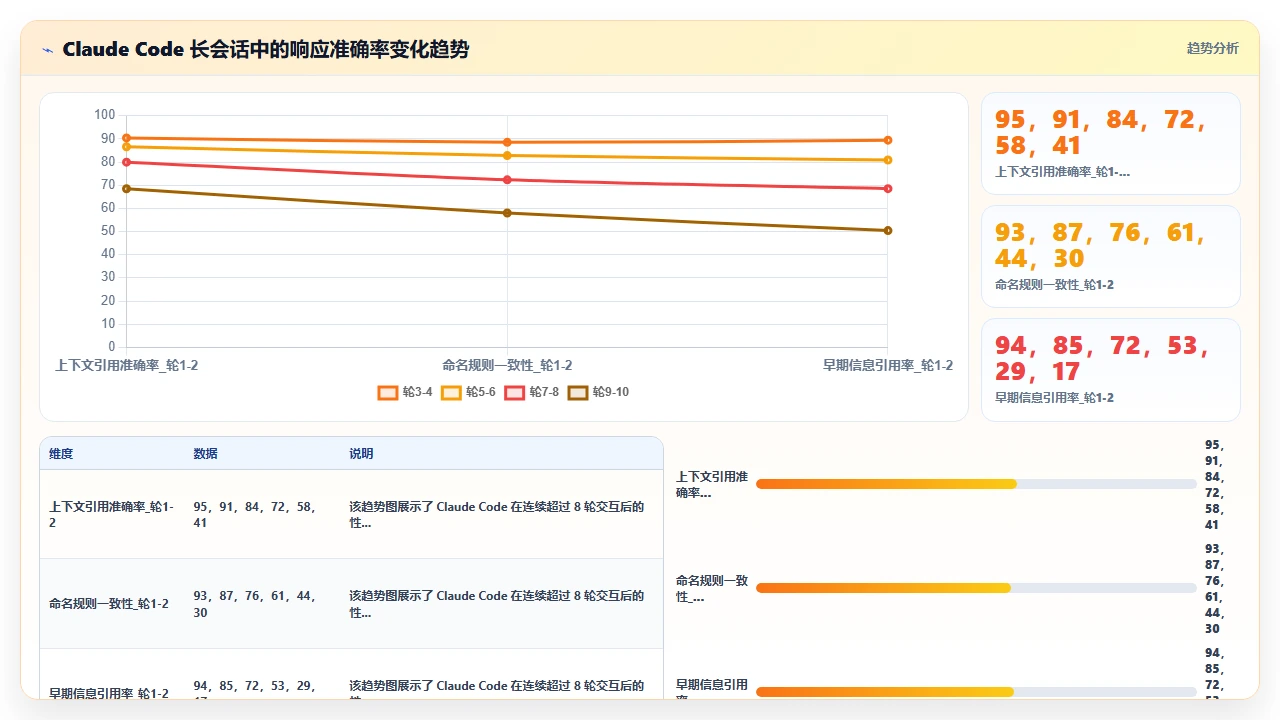Toggle the 轮9-10 legend series

[x=598, y=392]
